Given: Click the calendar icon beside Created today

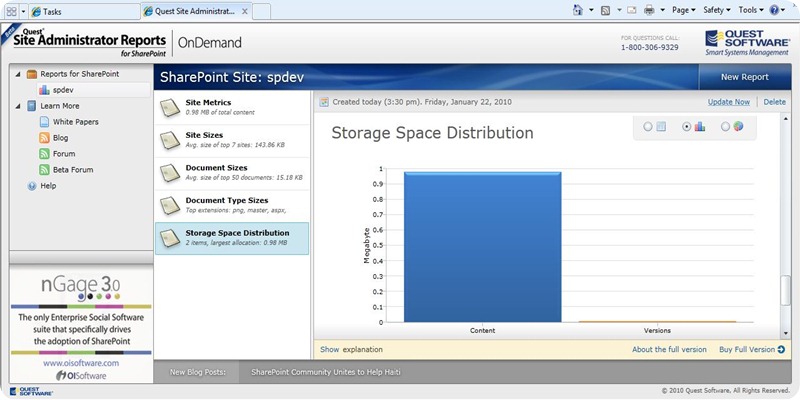Looking at the screenshot, I should 323,102.
